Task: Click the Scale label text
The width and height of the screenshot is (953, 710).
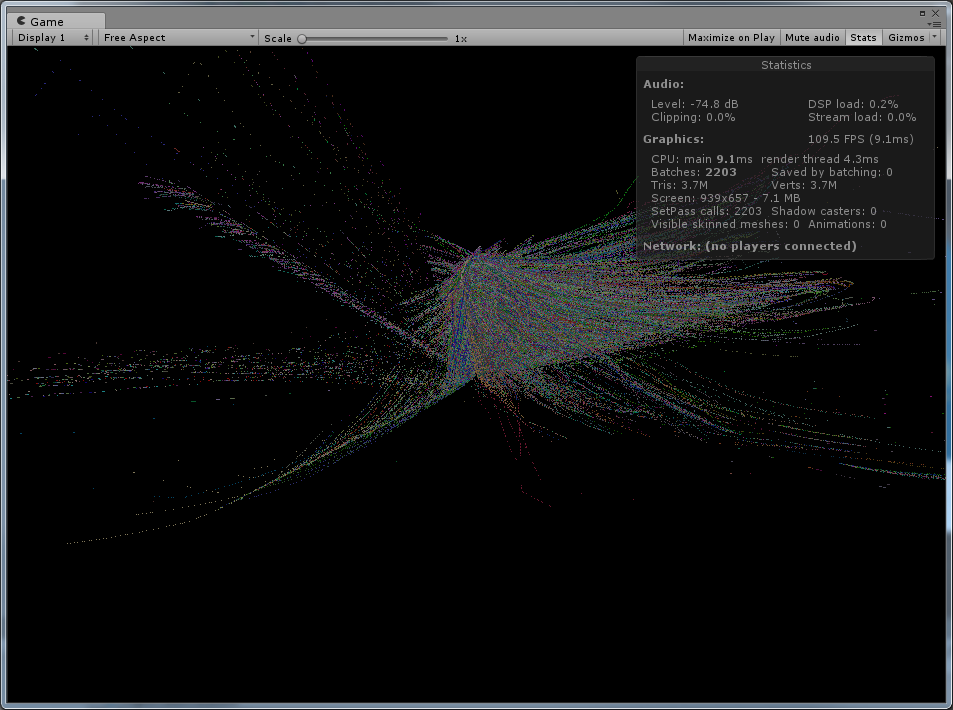Action: click(x=277, y=38)
